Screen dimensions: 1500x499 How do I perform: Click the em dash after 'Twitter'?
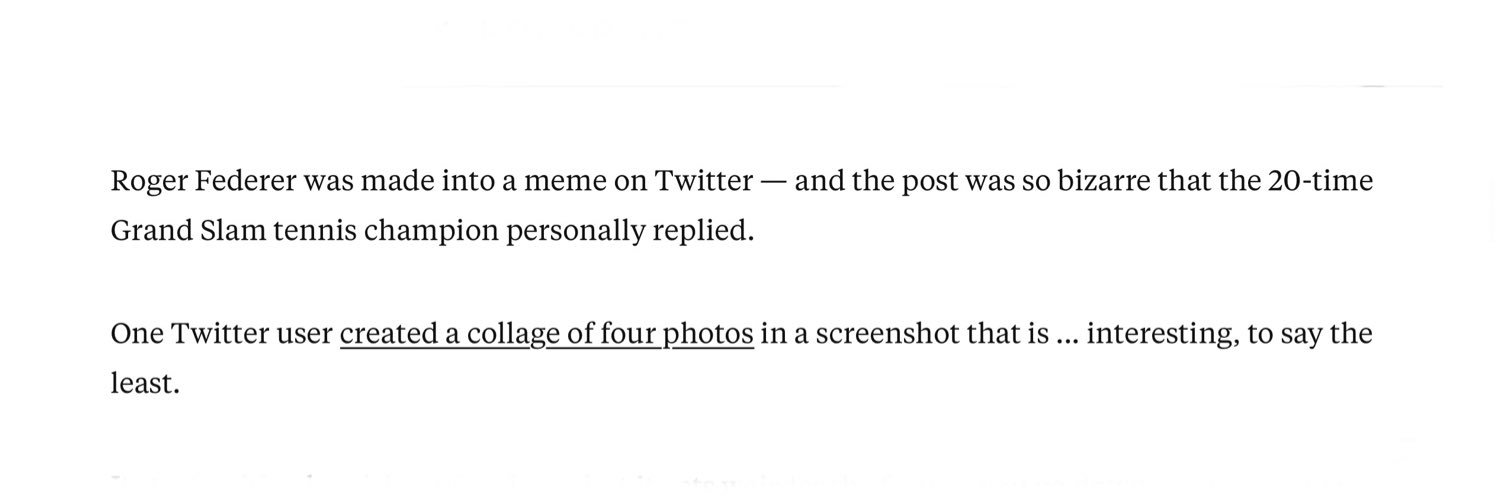(x=773, y=183)
